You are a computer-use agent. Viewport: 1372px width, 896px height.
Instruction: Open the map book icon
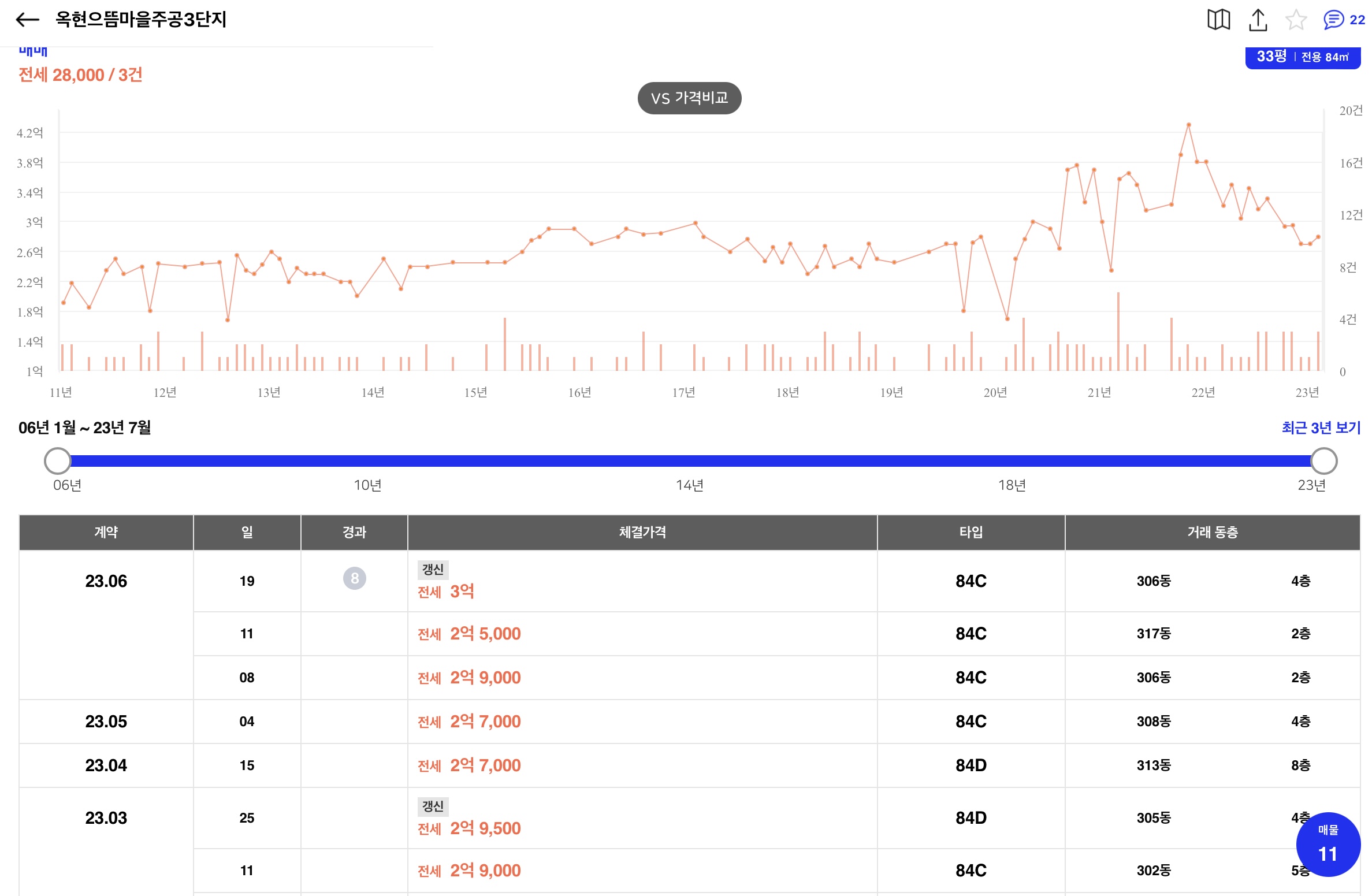point(1218,20)
